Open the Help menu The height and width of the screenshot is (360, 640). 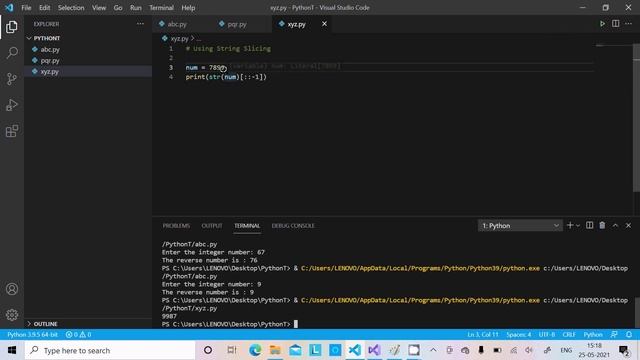coord(188,8)
